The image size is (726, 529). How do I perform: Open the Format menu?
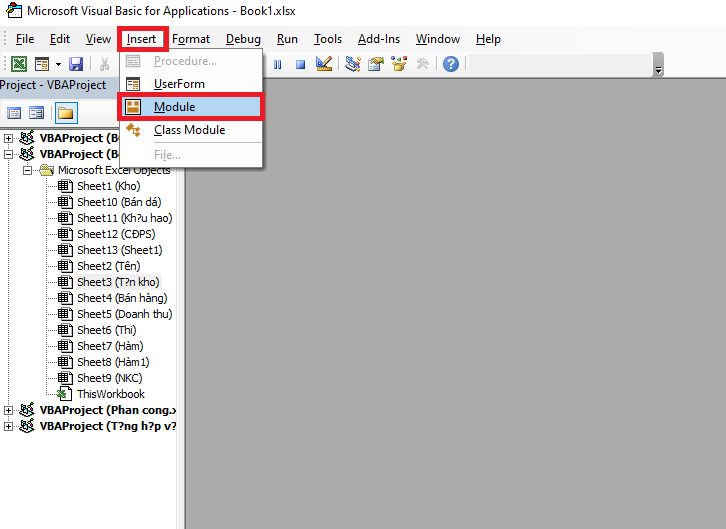[x=191, y=39]
